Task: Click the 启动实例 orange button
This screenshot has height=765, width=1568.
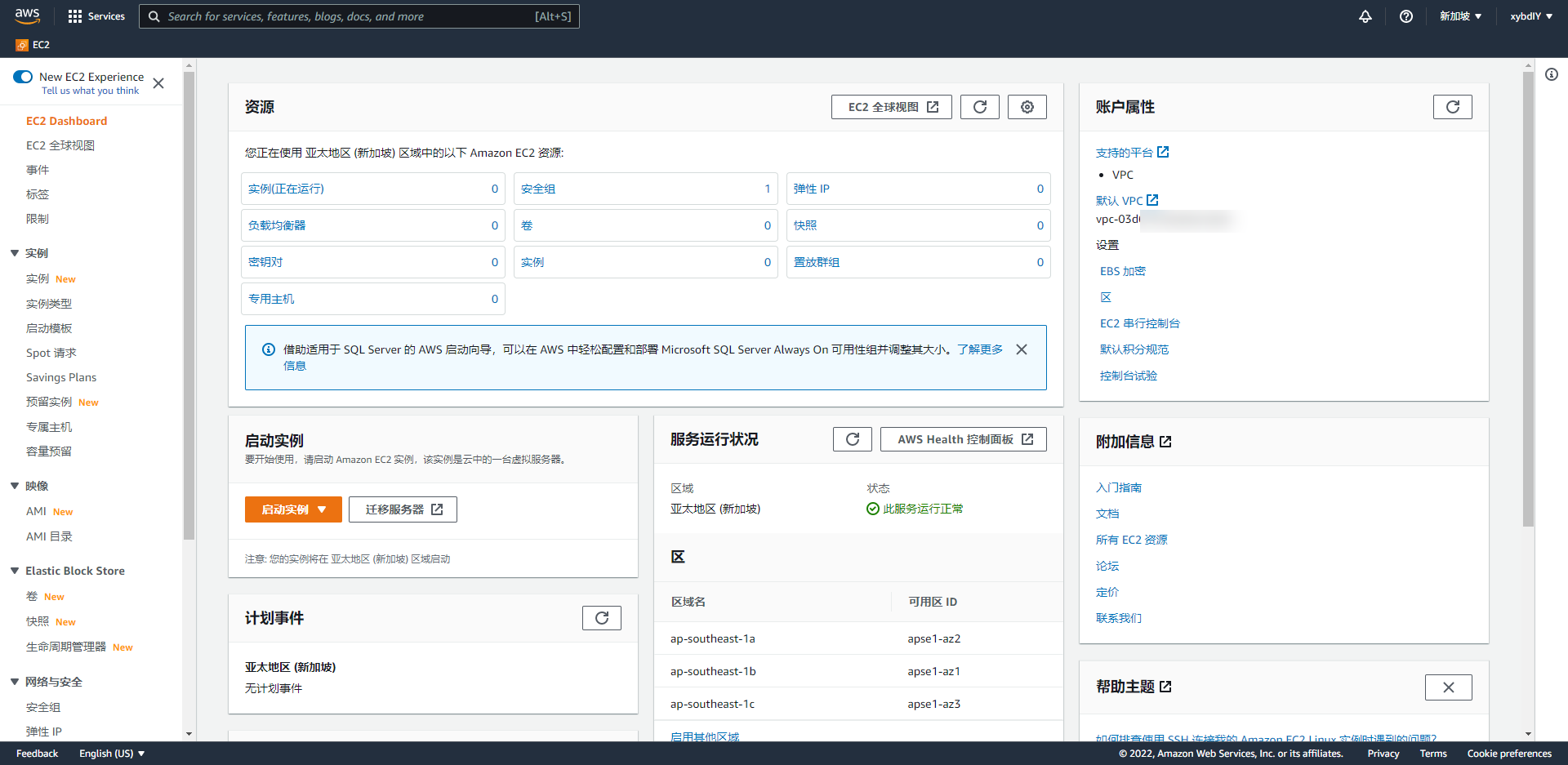Action: (293, 509)
